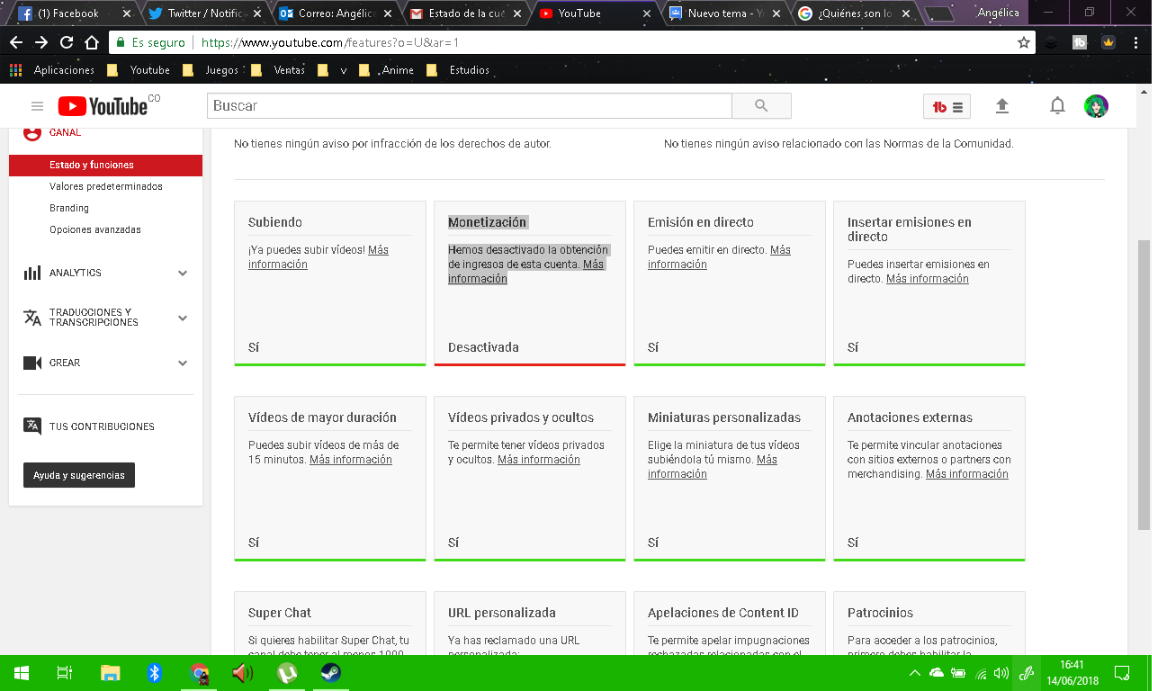Image resolution: width=1152 pixels, height=691 pixels.
Task: Open Más información under Vídeos privados y ocultos
Action: tap(539, 460)
